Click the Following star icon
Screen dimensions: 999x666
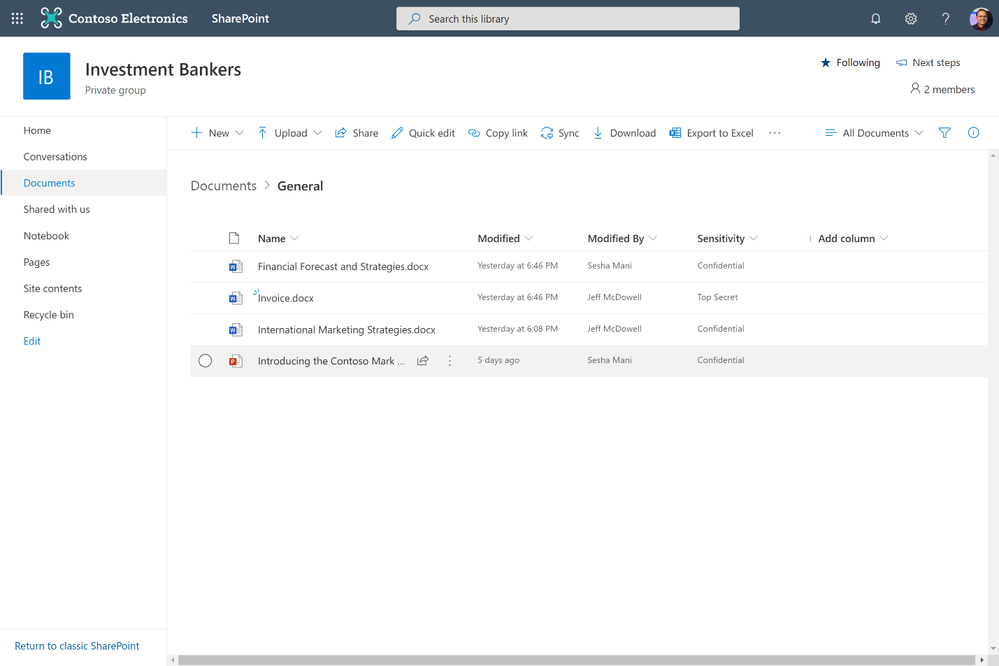pos(826,62)
